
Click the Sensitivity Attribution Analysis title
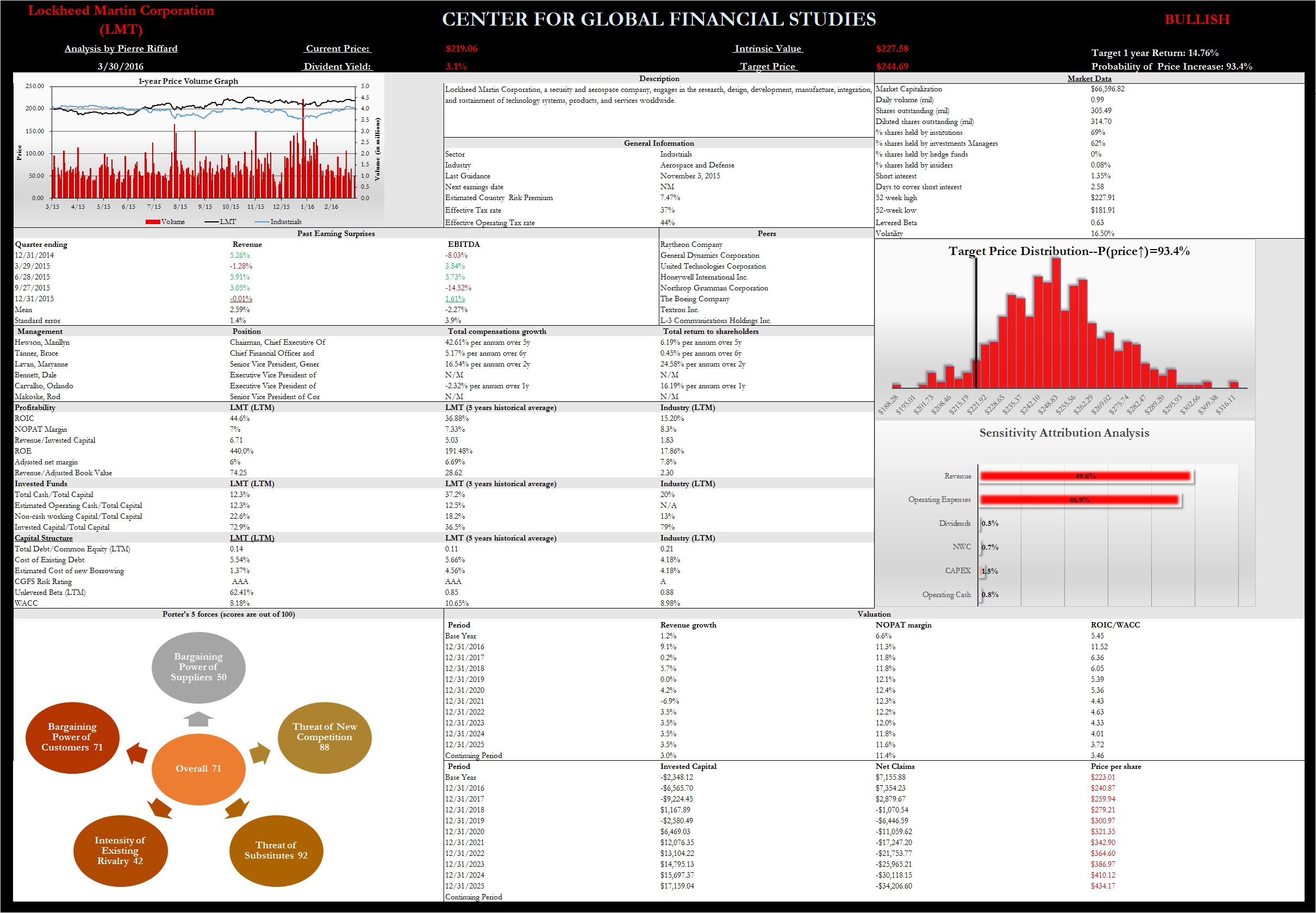1064,432
